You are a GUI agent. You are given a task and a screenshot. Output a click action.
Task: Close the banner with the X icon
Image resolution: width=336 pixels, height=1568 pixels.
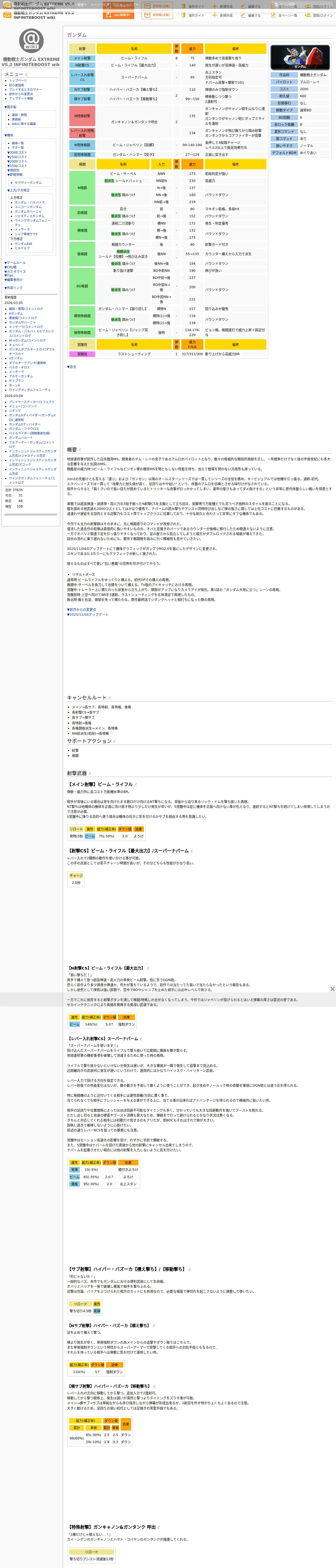(332, 989)
